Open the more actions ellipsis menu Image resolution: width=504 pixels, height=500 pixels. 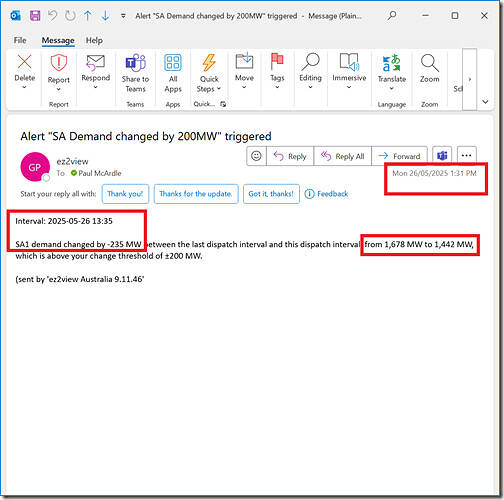pyautogui.click(x=466, y=156)
